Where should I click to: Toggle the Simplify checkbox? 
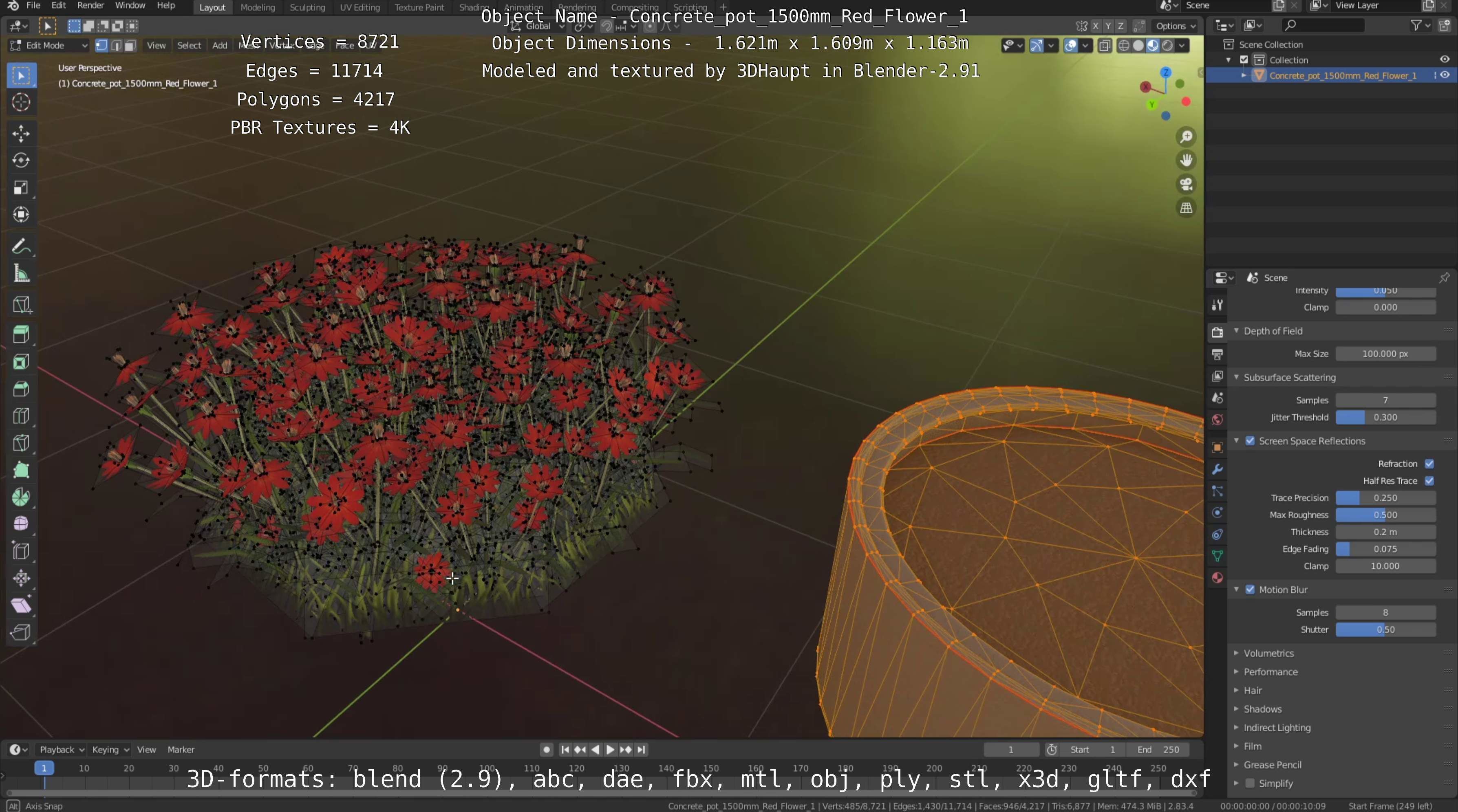1250,783
